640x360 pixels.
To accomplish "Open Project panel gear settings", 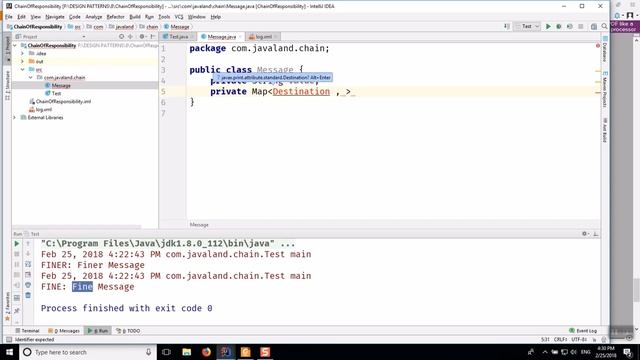I will pyautogui.click(x=142, y=37).
